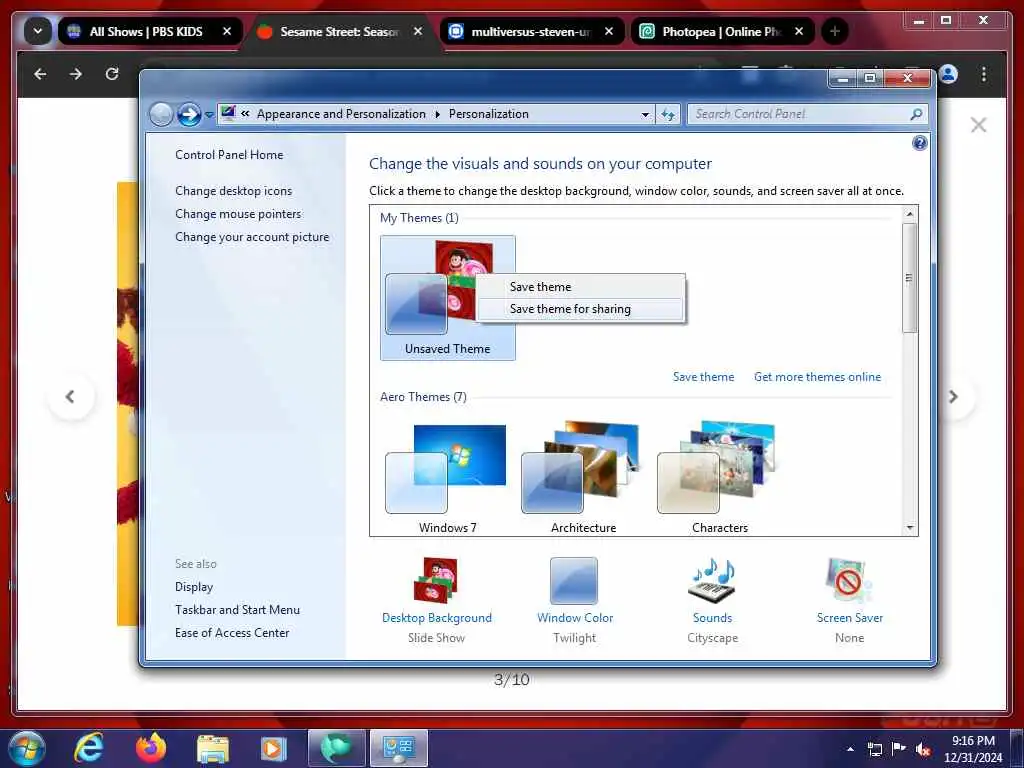Click the Control Panel forward arrow button

[x=189, y=115]
